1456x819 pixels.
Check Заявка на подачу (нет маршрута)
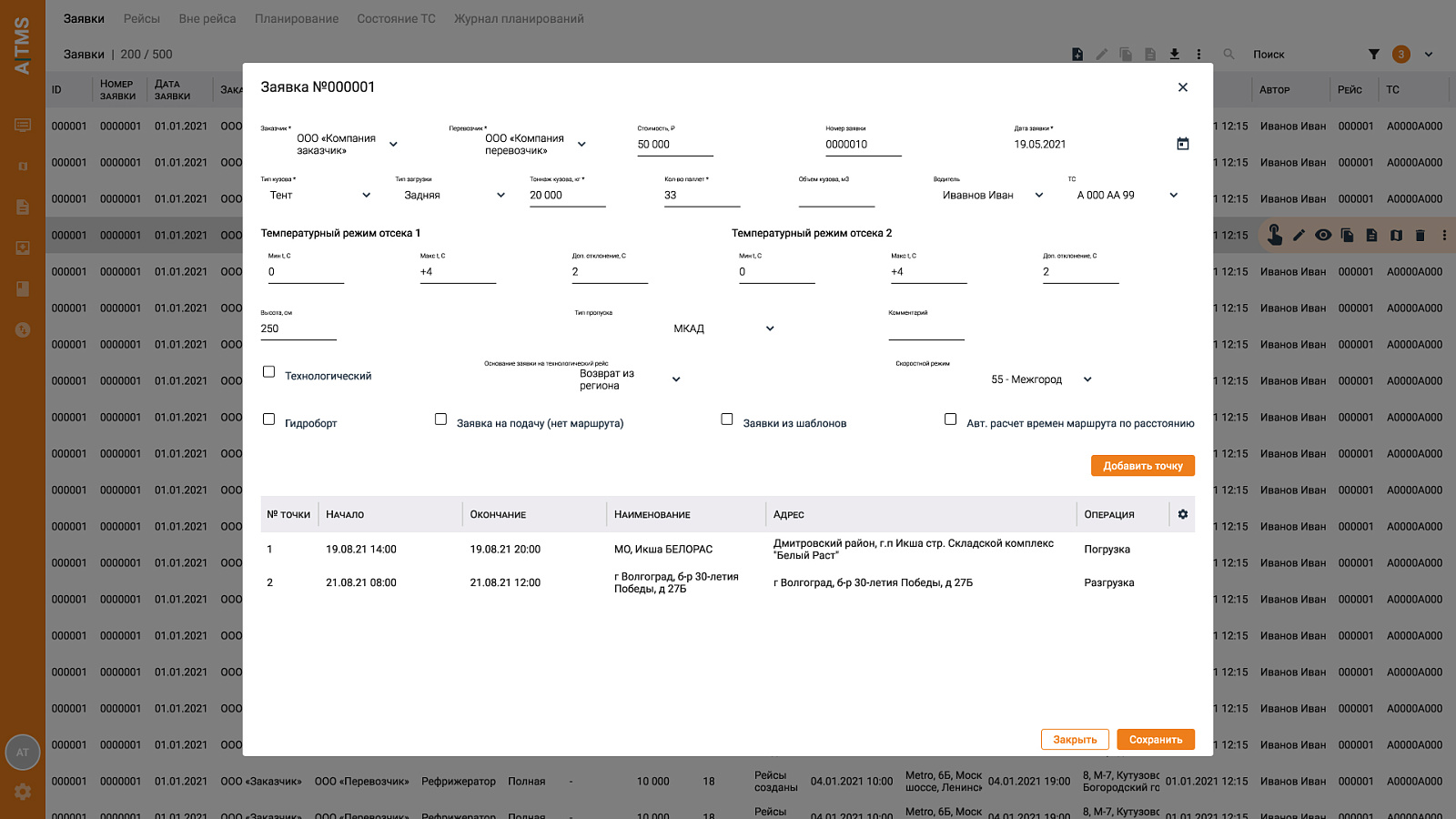tap(440, 419)
